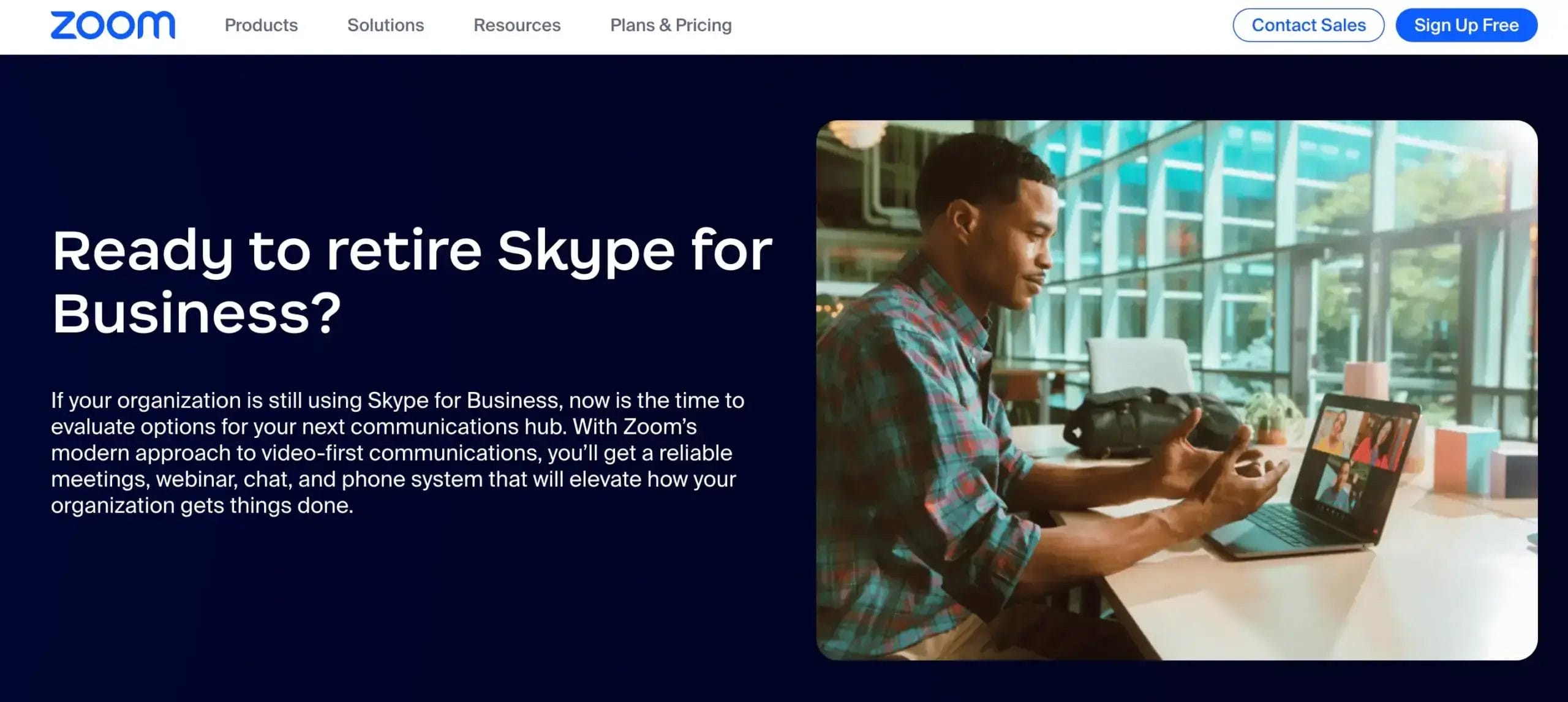Click the word "Skype" in the headline

point(585,251)
